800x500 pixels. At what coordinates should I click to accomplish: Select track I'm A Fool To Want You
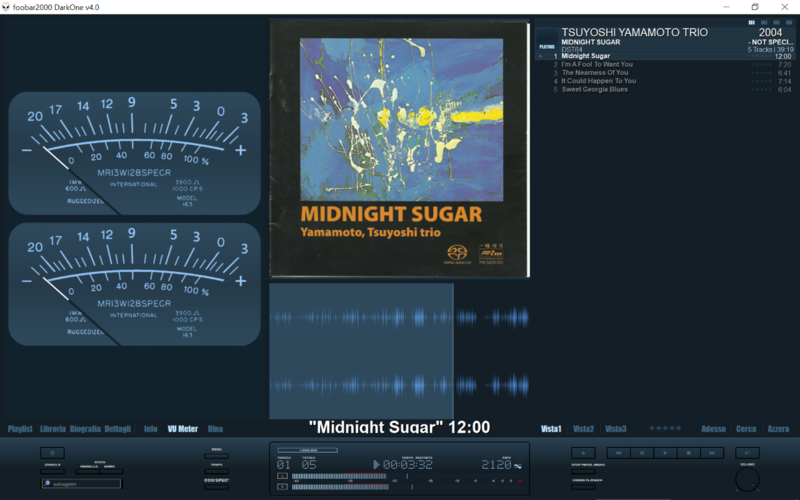[597, 65]
